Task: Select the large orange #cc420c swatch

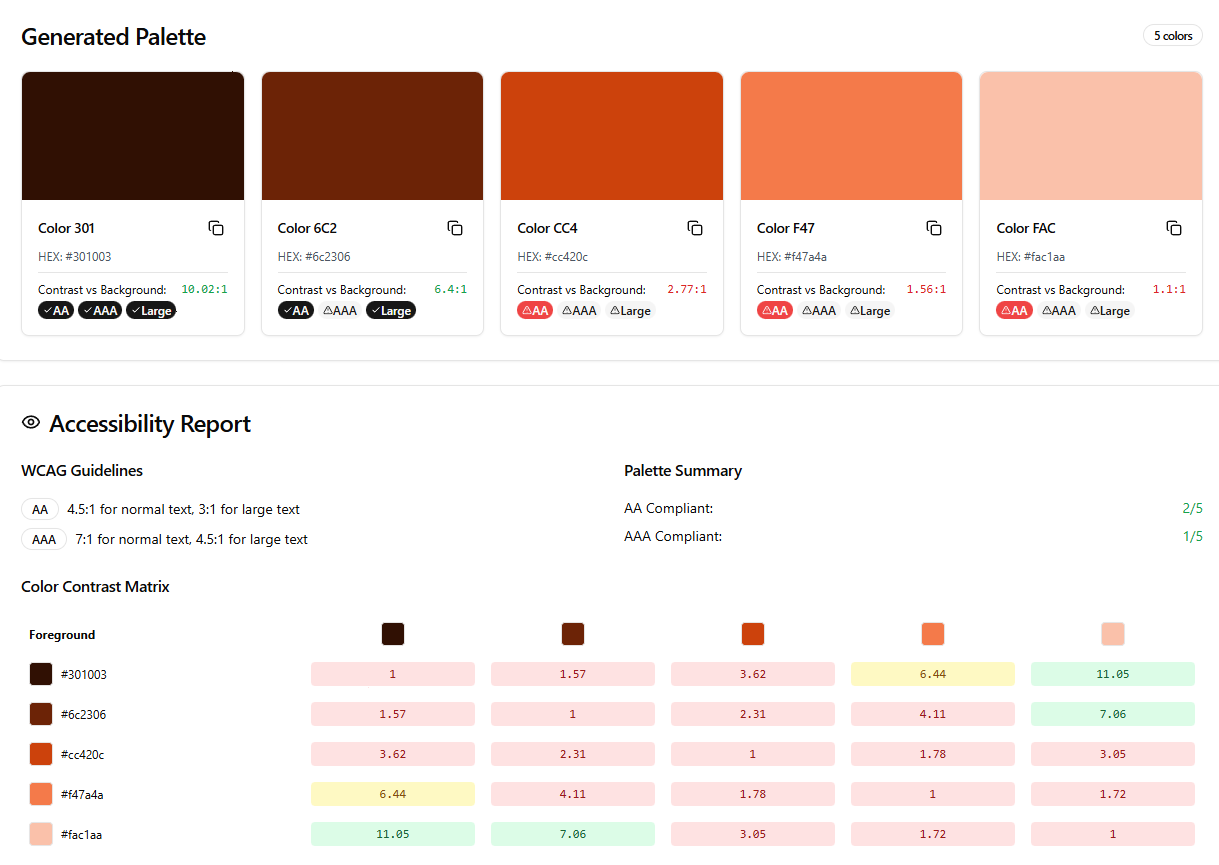Action: pos(612,136)
